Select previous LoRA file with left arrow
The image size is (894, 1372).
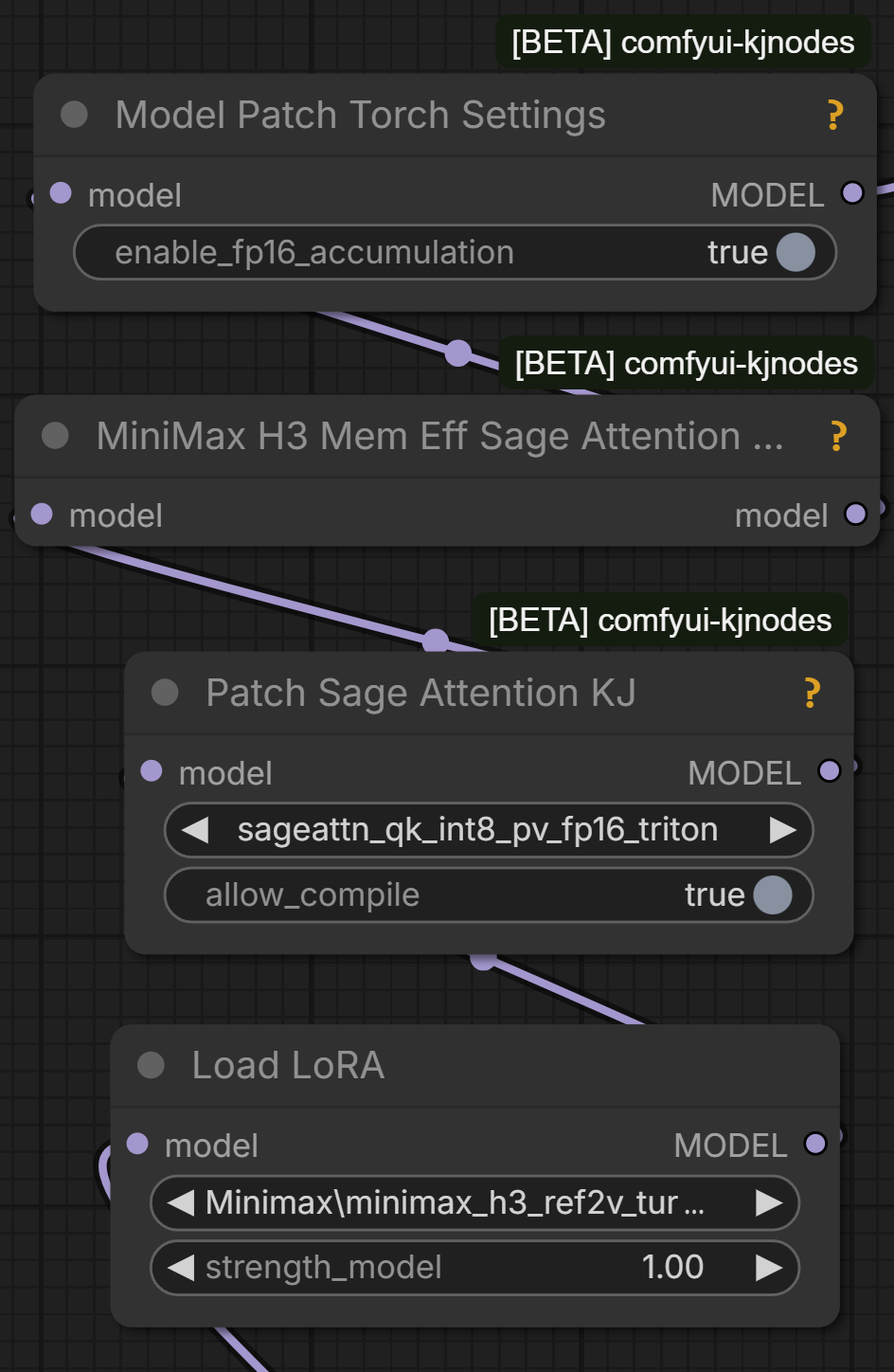181,1203
